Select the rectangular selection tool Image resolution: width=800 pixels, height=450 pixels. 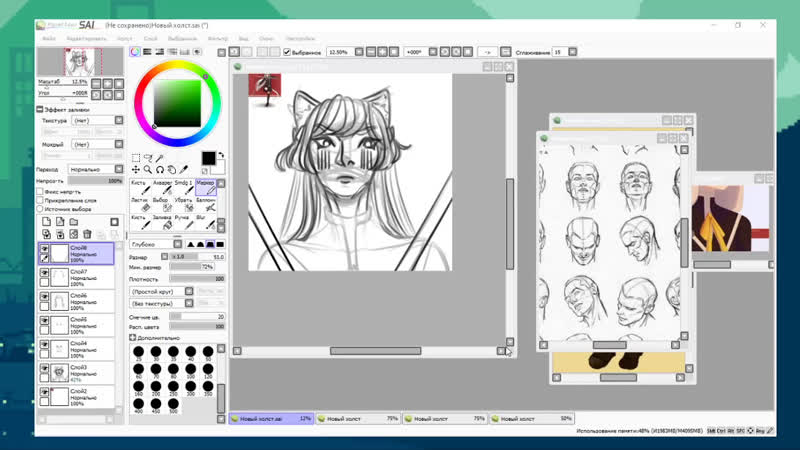[137, 158]
